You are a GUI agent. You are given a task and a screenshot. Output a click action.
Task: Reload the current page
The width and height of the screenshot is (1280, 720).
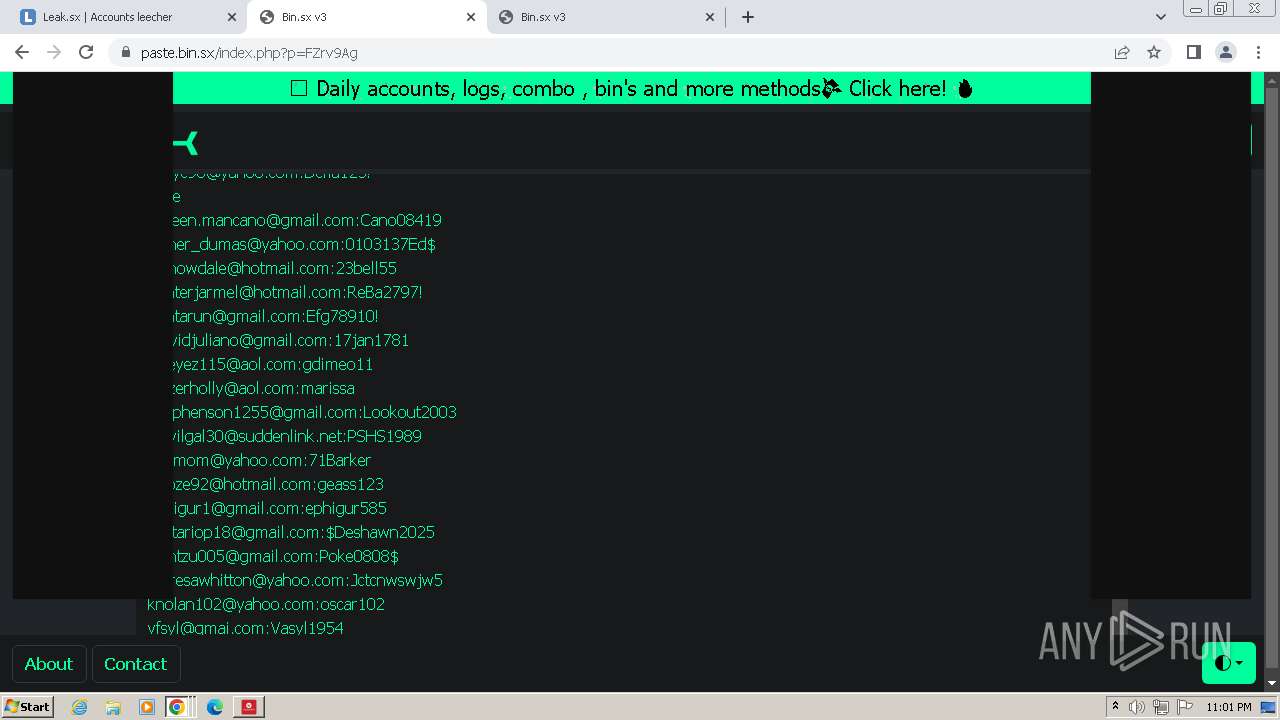(x=86, y=52)
